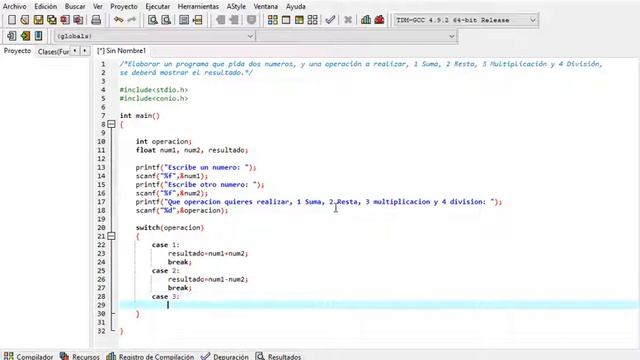The height and width of the screenshot is (360, 640).
Task: Collapse the switch block fold at line 21
Action: (x=111, y=236)
